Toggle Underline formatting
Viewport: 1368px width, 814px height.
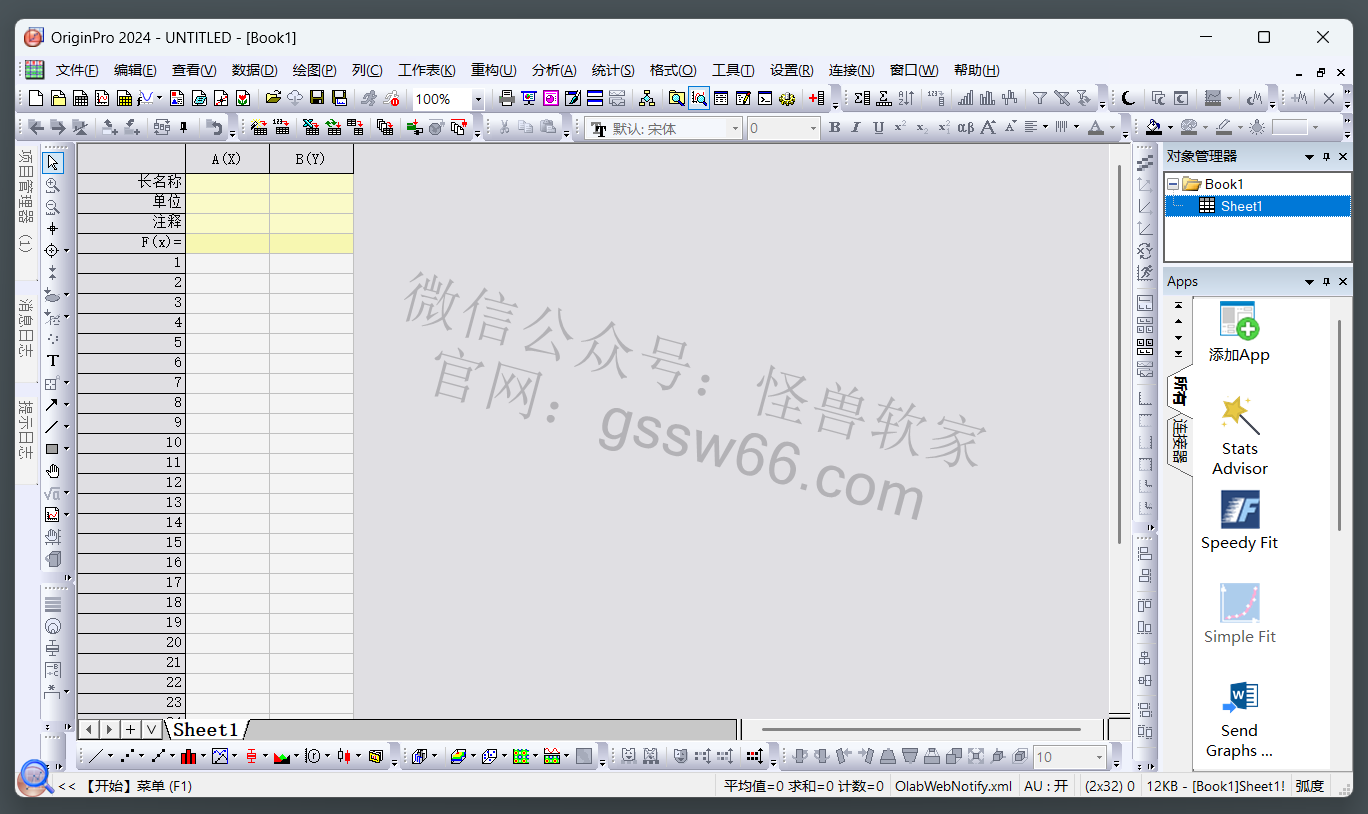tap(878, 127)
